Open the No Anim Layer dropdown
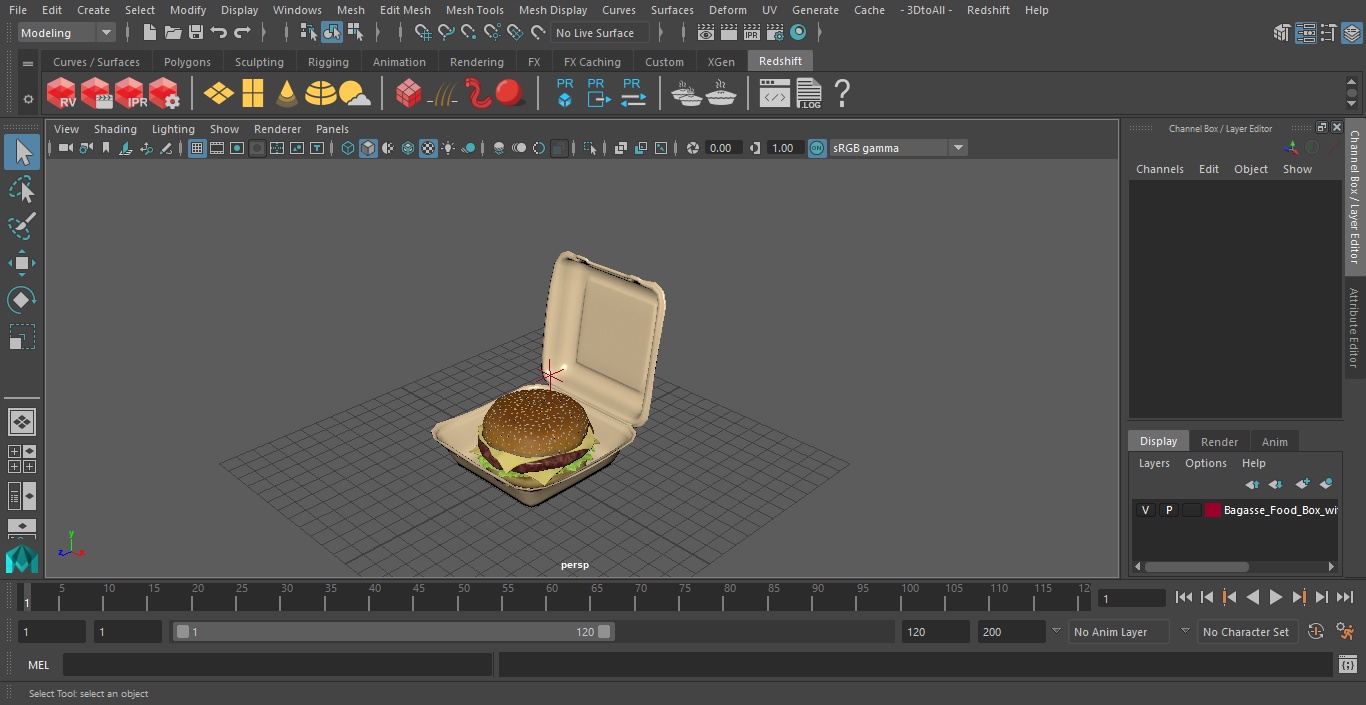The image size is (1366, 705). coord(1056,632)
